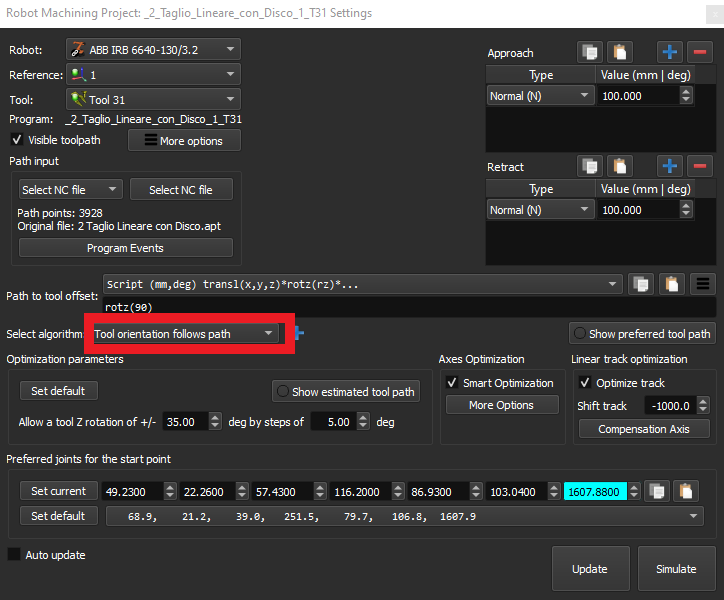
Task: Open the More options menu button
Action: [184, 141]
